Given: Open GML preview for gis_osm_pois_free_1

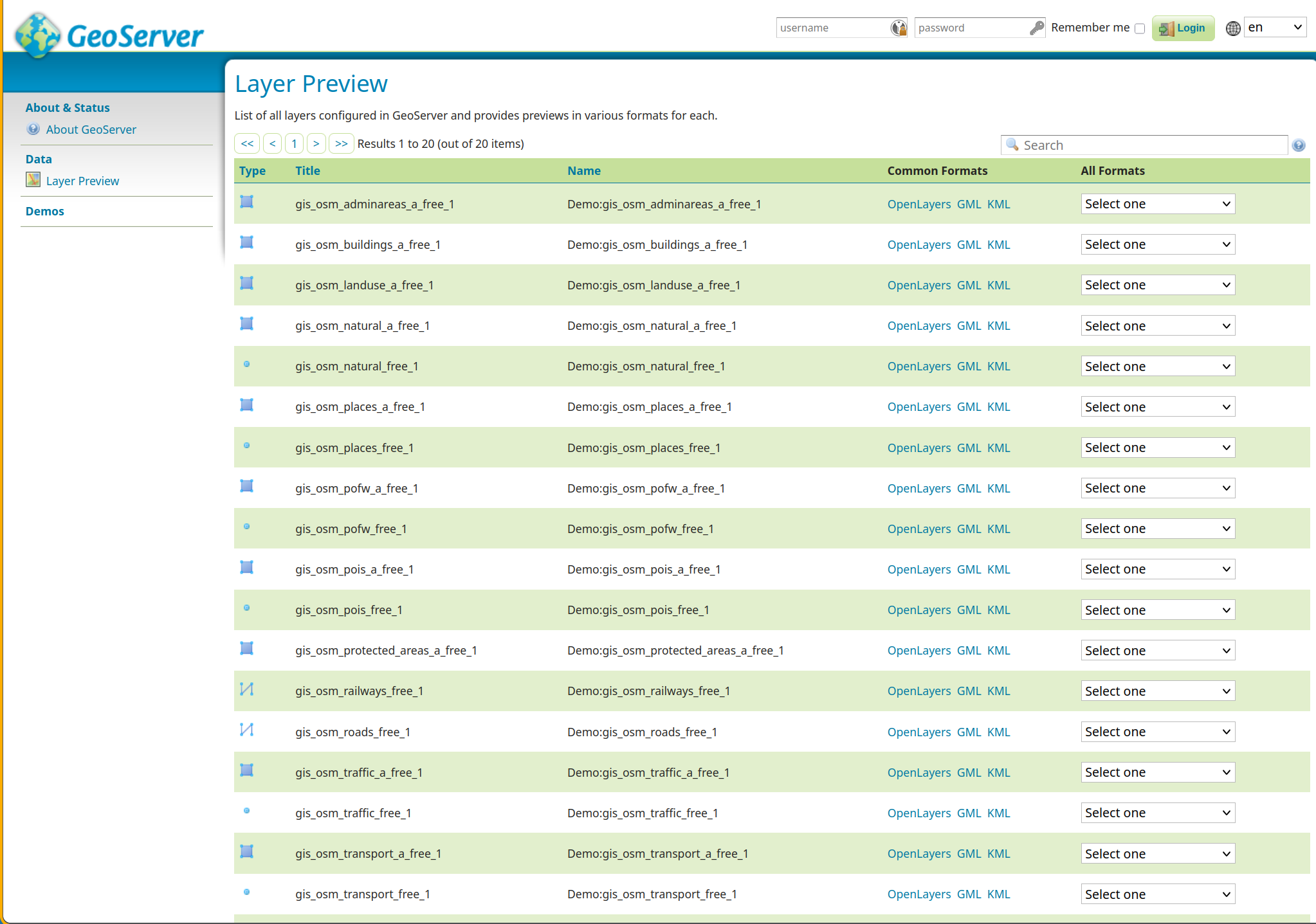Looking at the screenshot, I should pos(969,610).
